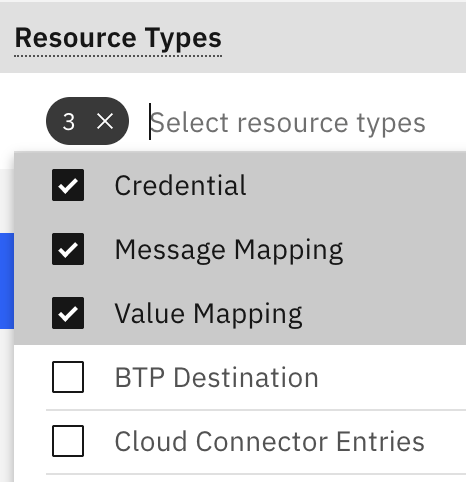Click the selection count badge showing 3
This screenshot has height=482, width=466.
coord(87,121)
